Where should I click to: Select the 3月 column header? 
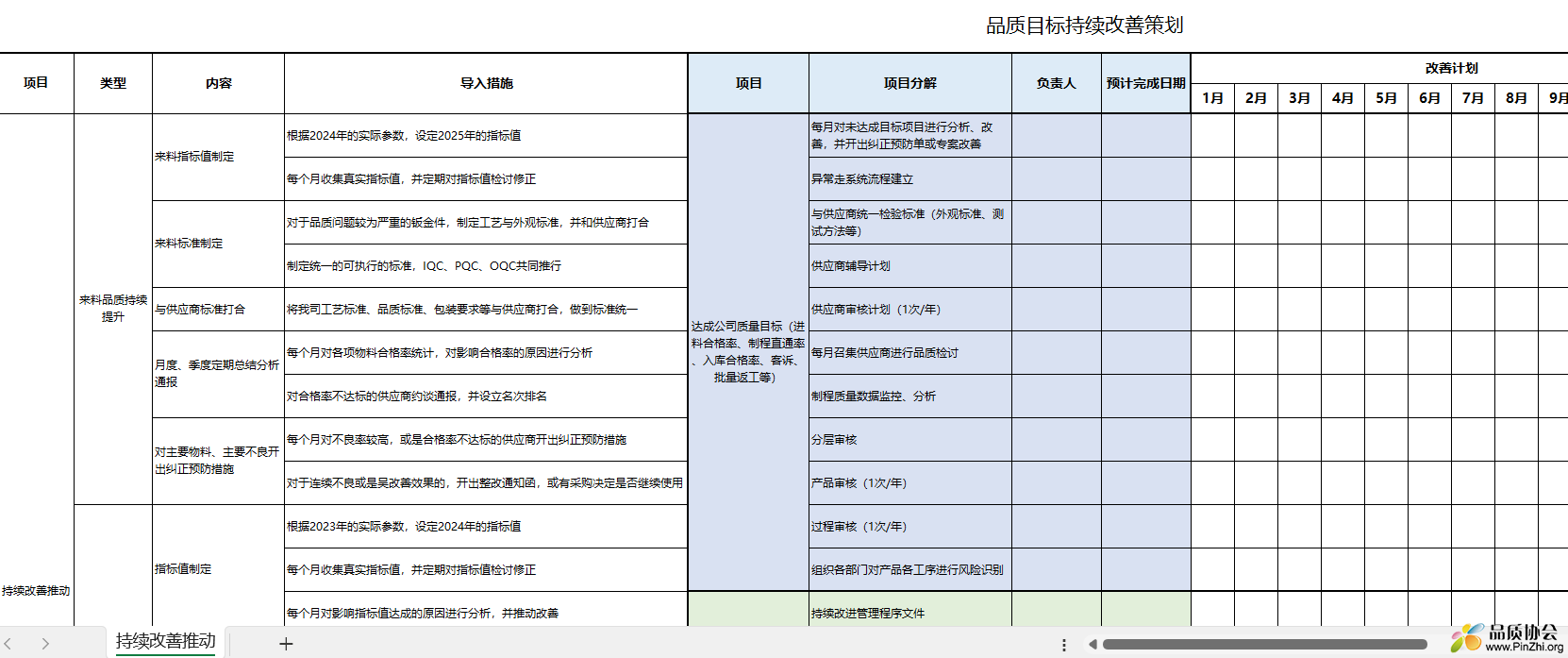point(1300,98)
